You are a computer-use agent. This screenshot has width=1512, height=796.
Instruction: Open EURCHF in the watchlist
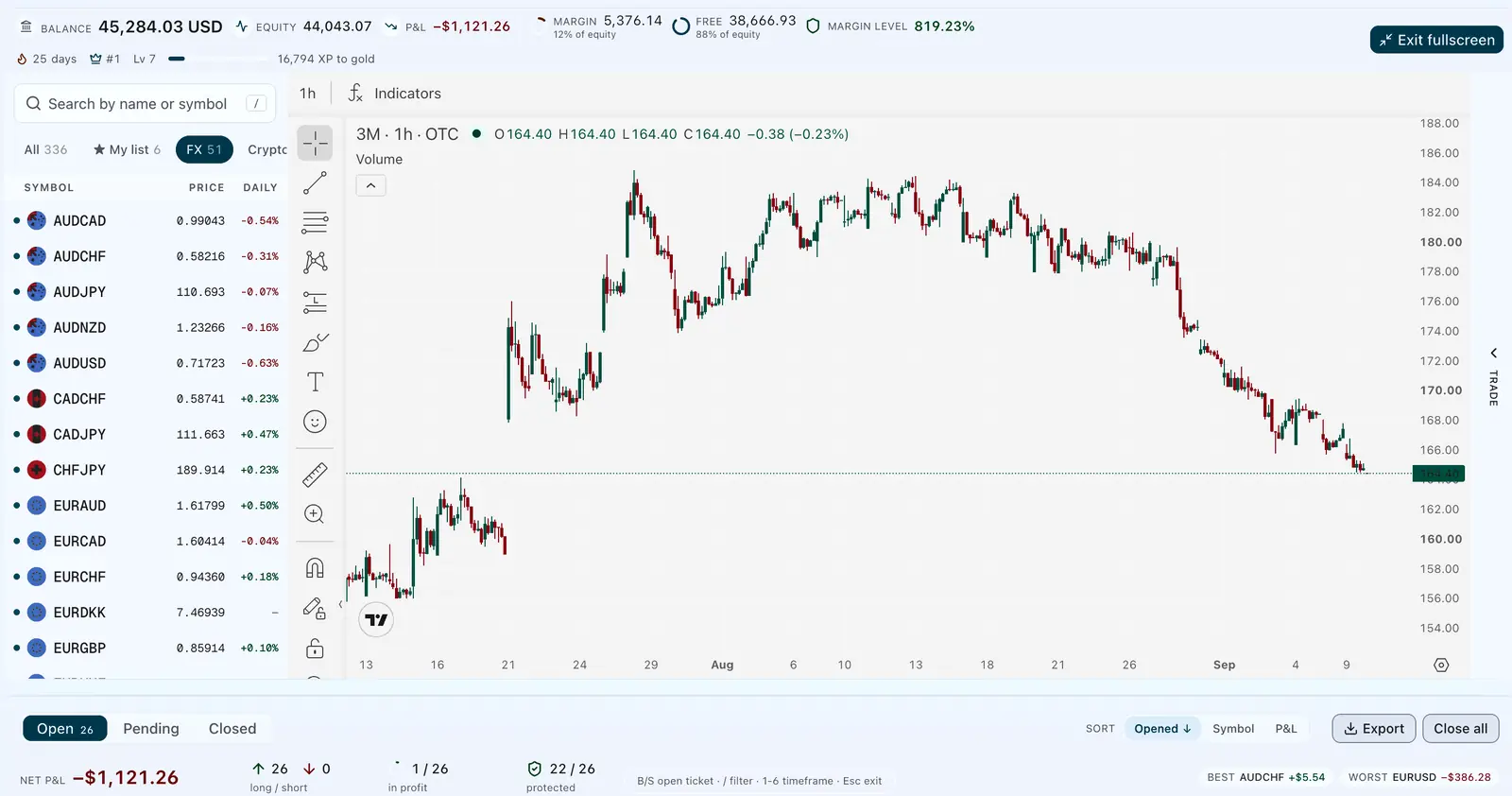(145, 577)
